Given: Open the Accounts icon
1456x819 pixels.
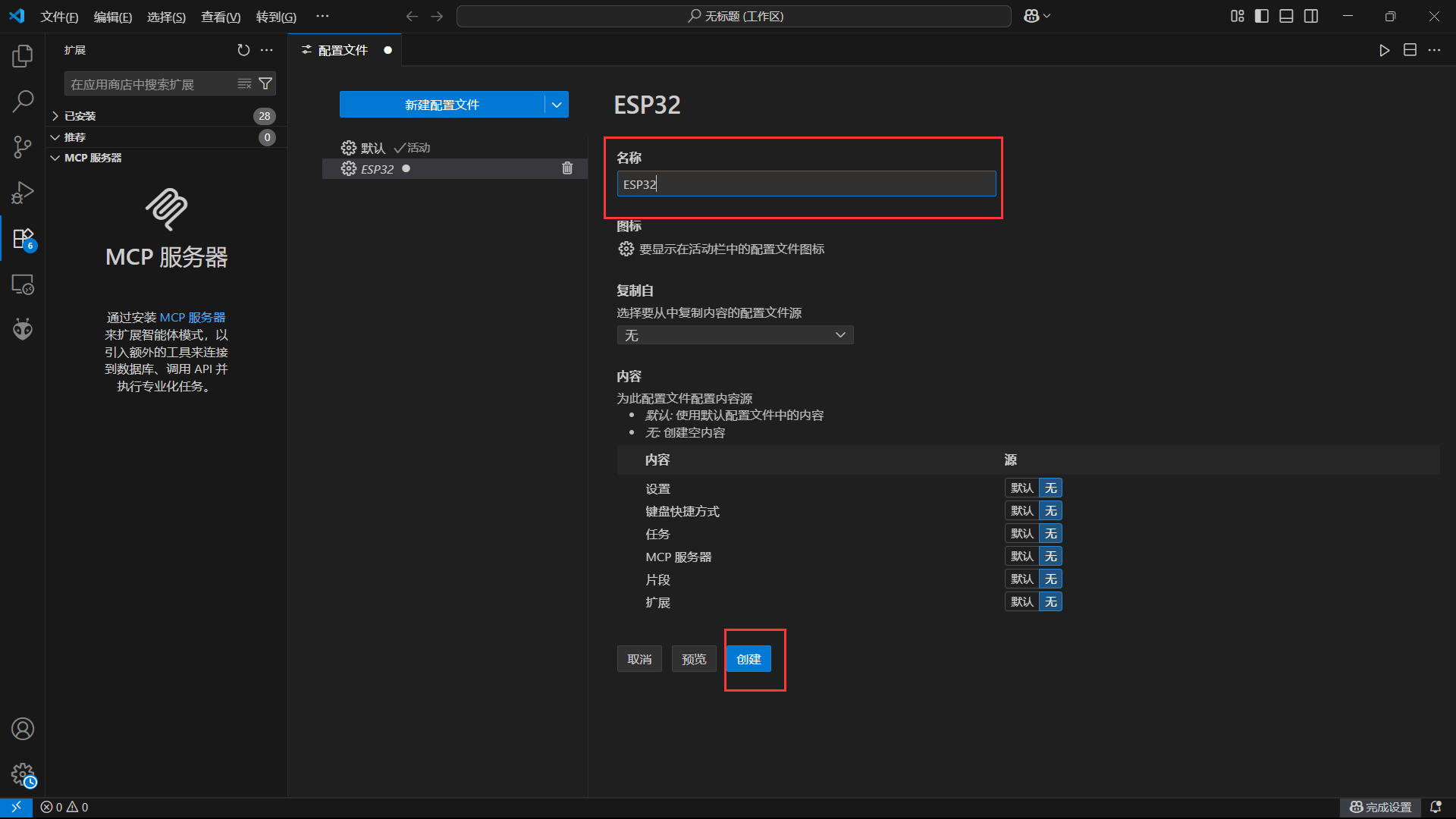Looking at the screenshot, I should click(23, 729).
